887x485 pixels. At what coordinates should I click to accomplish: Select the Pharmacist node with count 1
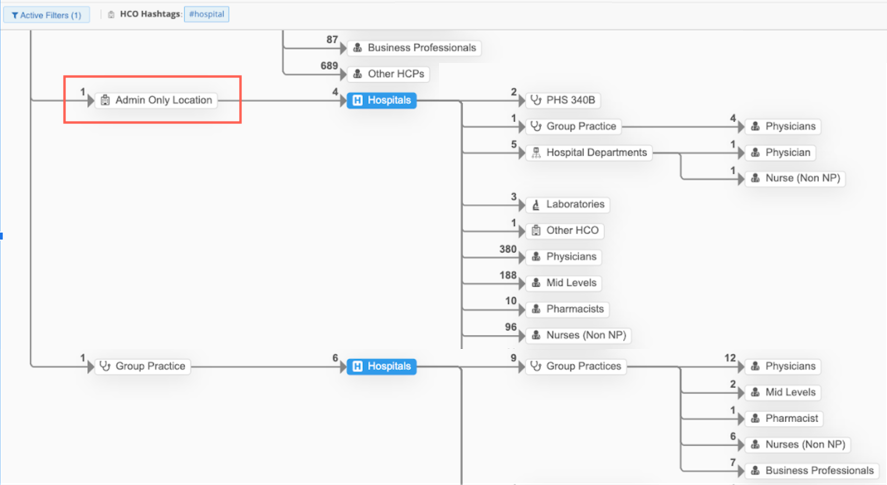click(x=783, y=418)
